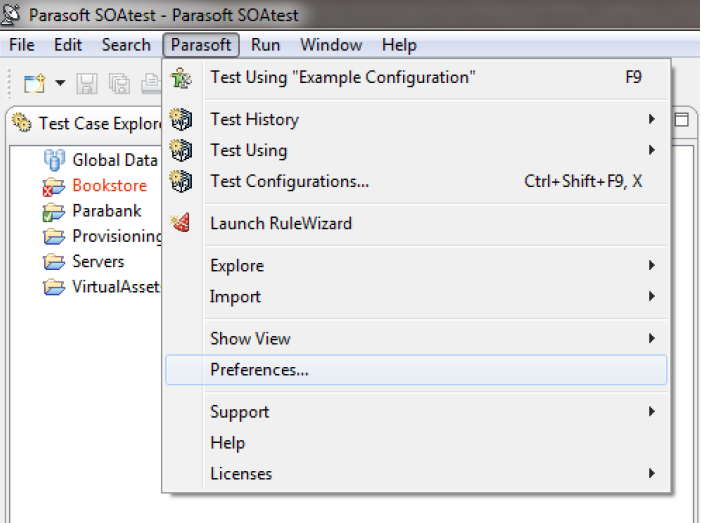Open the Edit menu

click(x=68, y=45)
